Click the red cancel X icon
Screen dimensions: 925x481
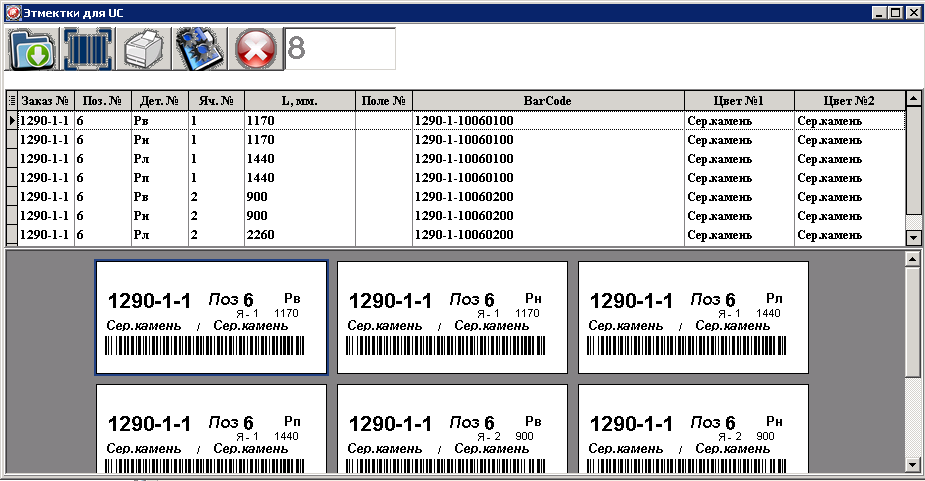[x=255, y=48]
